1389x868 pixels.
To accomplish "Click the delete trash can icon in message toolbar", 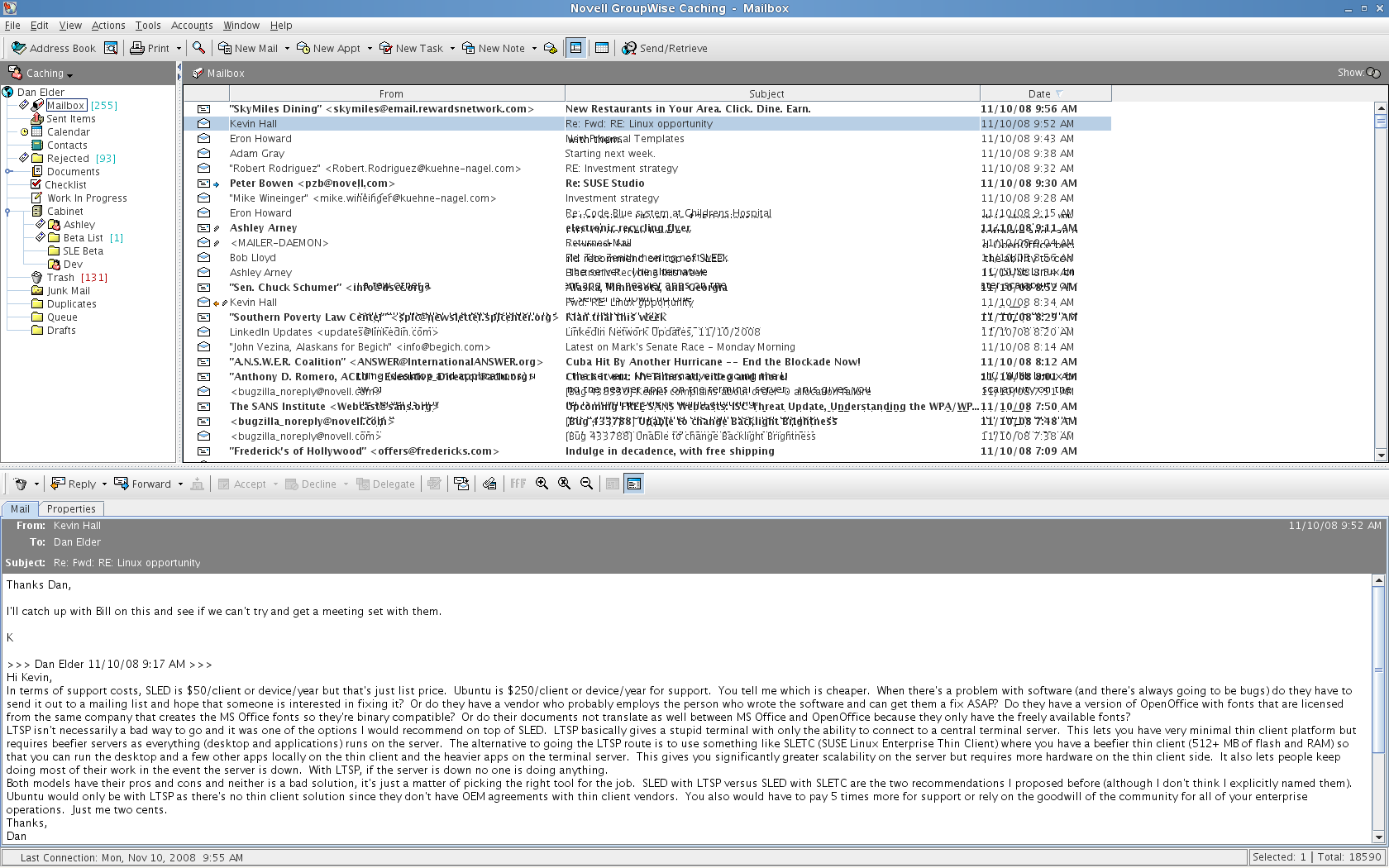I will (x=20, y=484).
